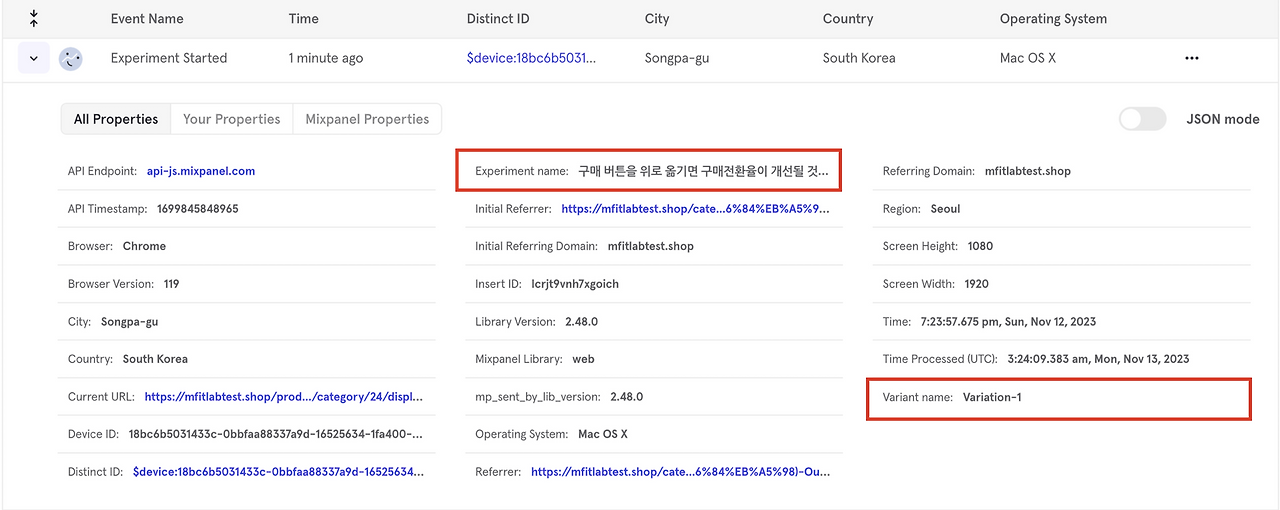1280x510 pixels.
Task: Open the $device:18bc6b5031... Distinct ID link in header row
Action: pos(531,58)
